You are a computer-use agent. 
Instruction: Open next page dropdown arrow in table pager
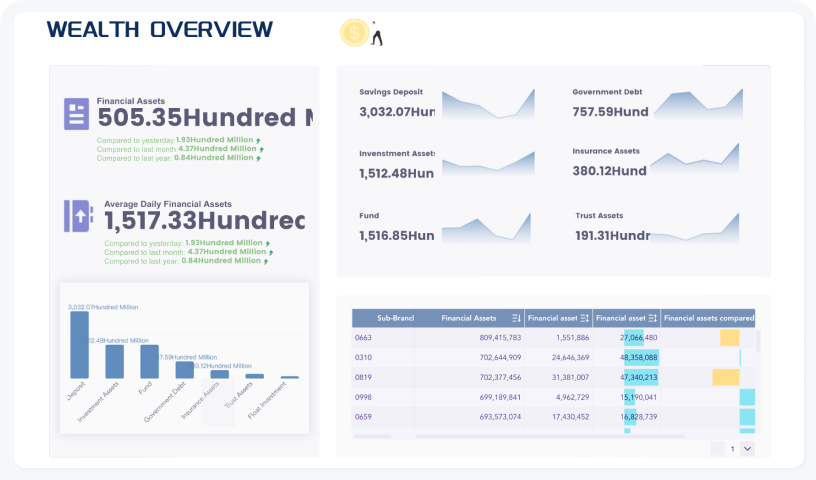click(x=747, y=449)
